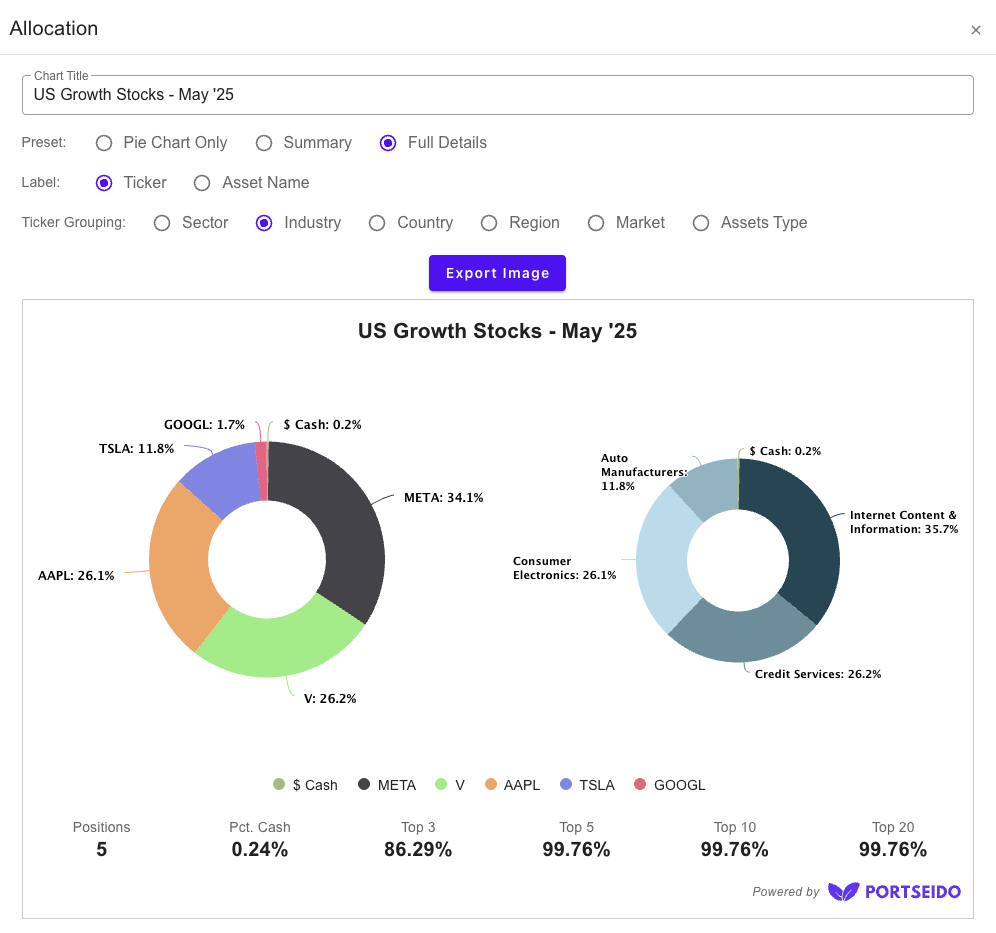Group tickers by Region
The height and width of the screenshot is (933, 996).
489,223
